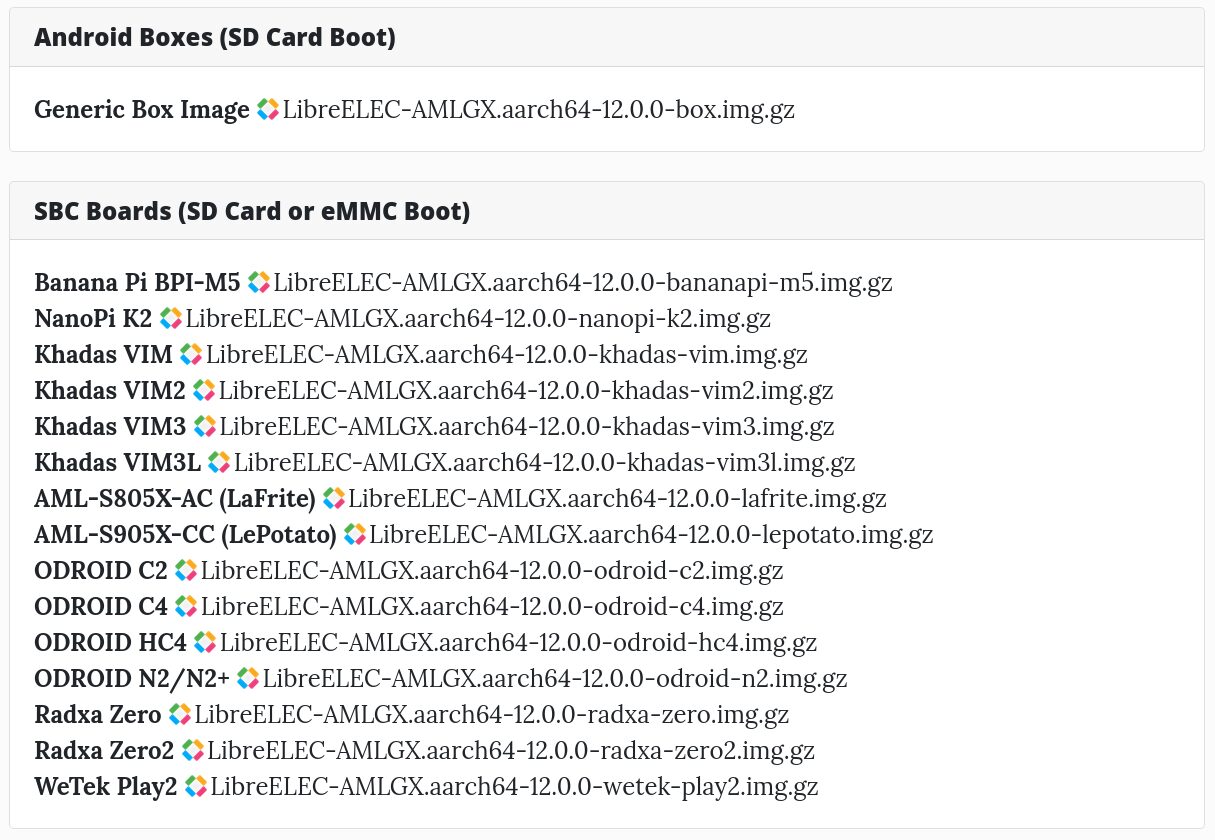The height and width of the screenshot is (840, 1215).
Task: Click the icon next to WeTek Play2
Action: coord(195,787)
